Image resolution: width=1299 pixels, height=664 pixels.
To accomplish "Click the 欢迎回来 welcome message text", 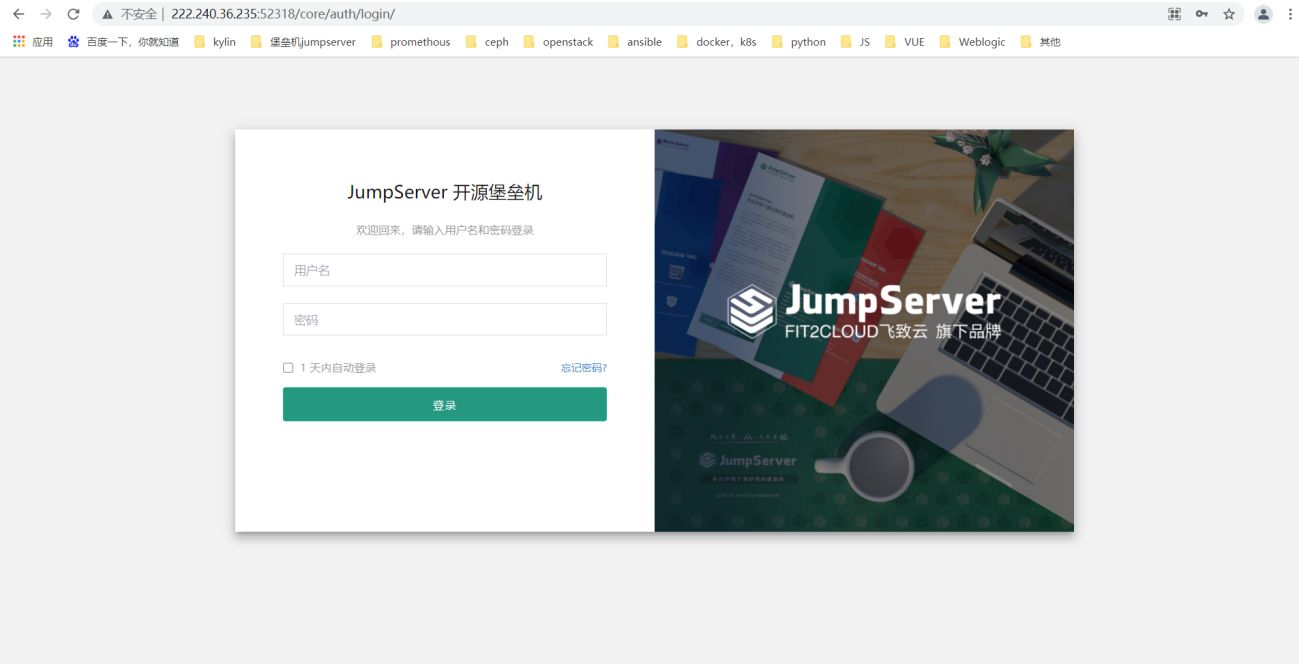I will (x=445, y=230).
